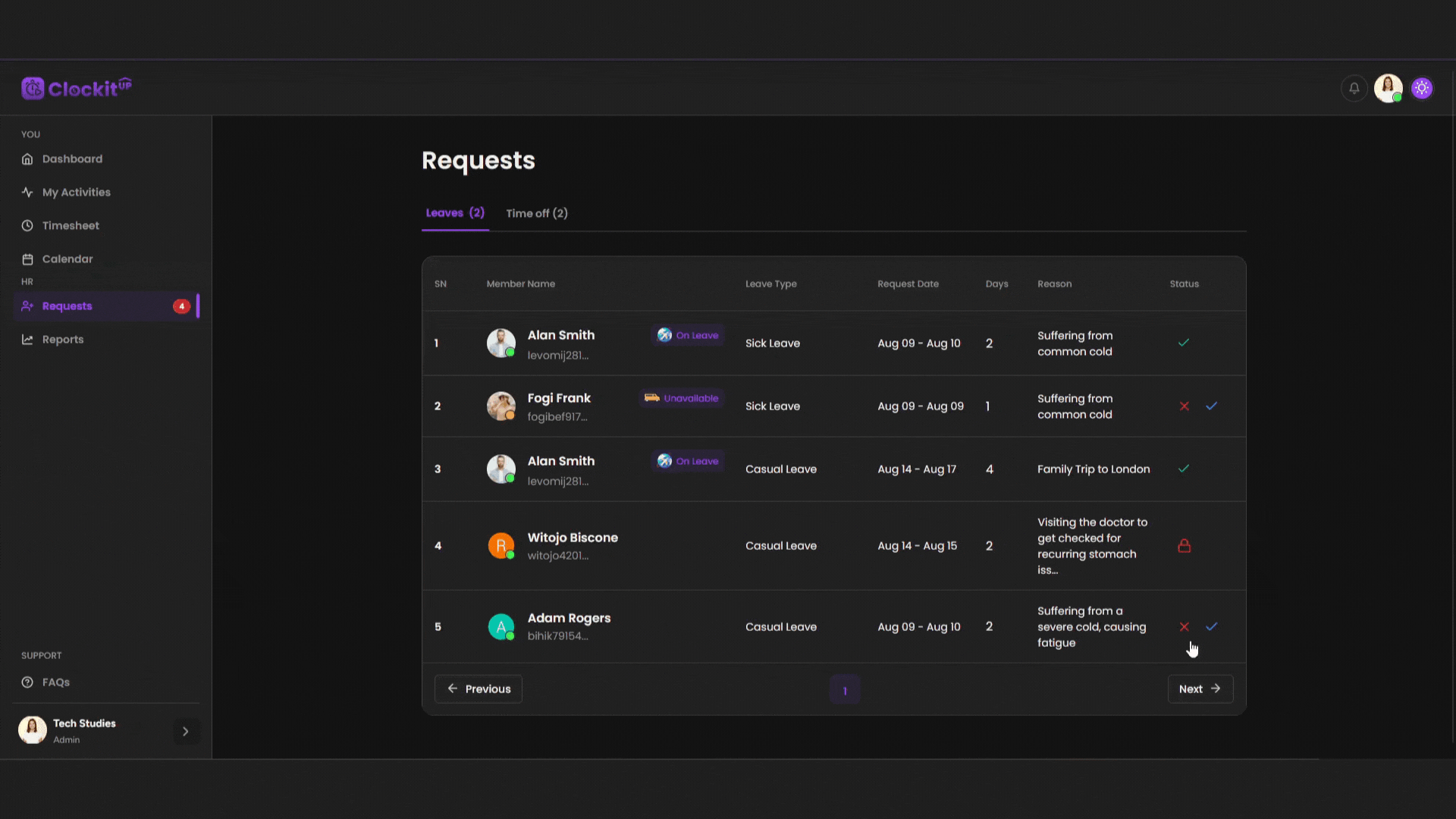Open the notifications bell
The height and width of the screenshot is (819, 1456).
[x=1354, y=88]
